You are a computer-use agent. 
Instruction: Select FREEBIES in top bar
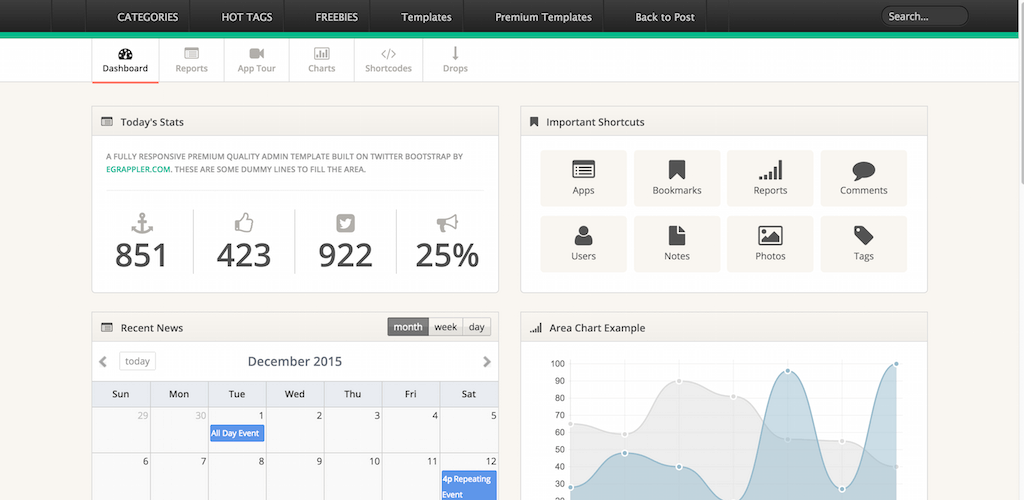336,17
